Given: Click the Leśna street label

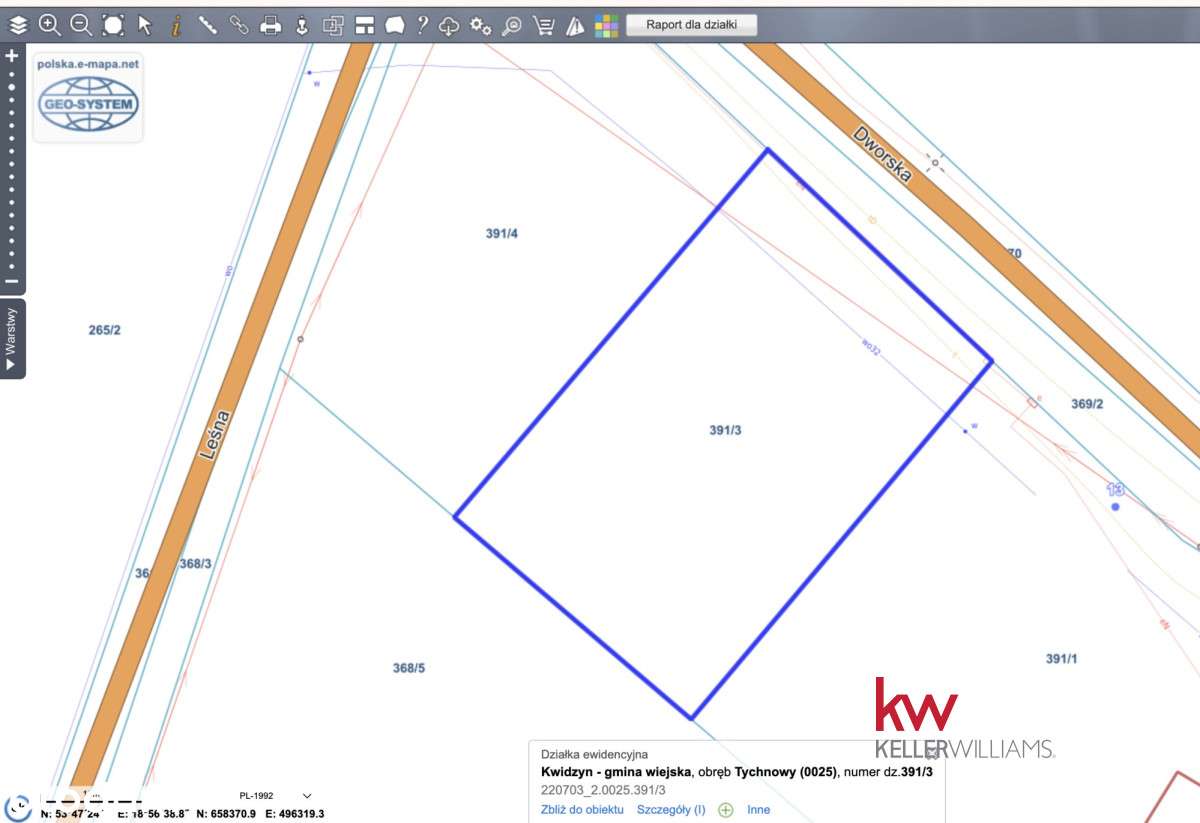Looking at the screenshot, I should coord(215,435).
